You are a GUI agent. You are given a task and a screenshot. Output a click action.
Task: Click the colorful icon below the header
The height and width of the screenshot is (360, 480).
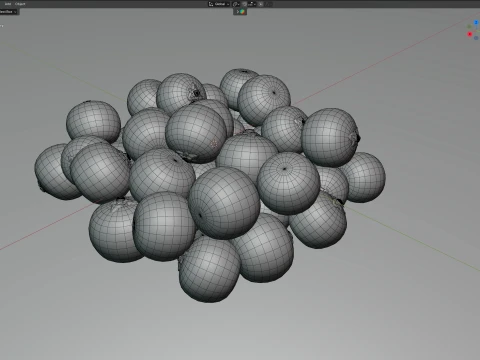[x=242, y=12]
